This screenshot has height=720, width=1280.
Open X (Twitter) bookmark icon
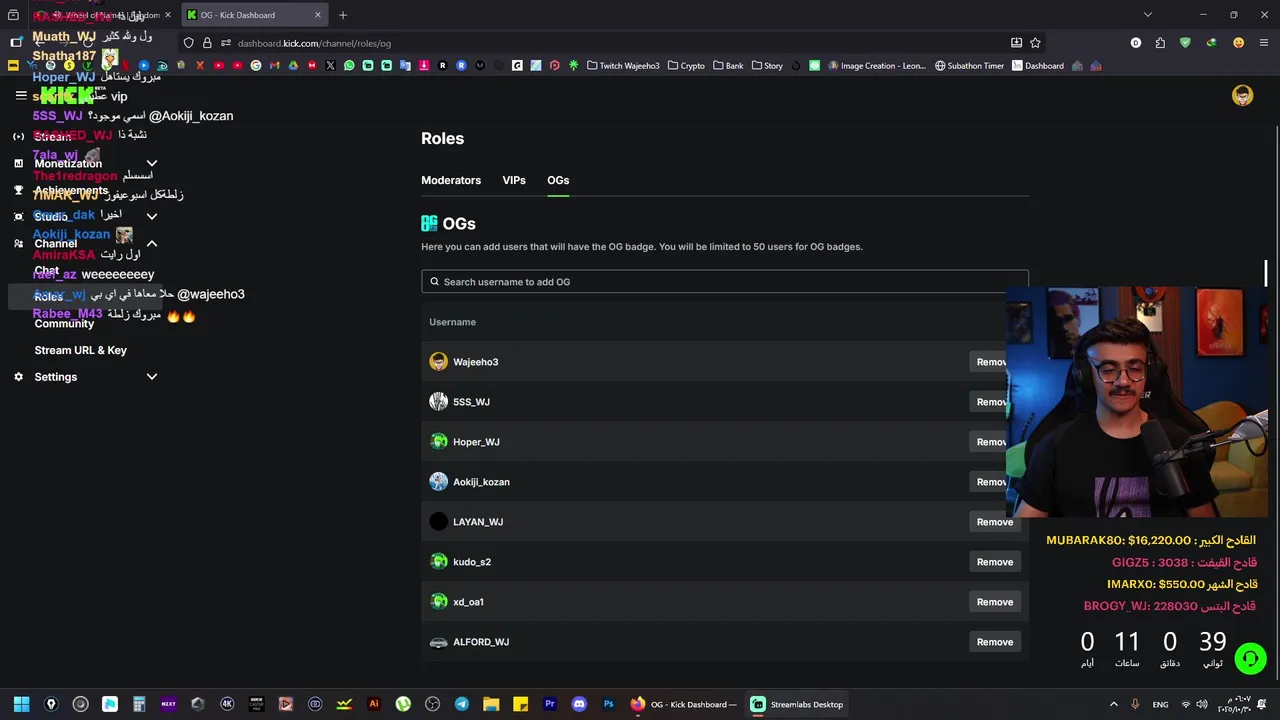(x=330, y=66)
